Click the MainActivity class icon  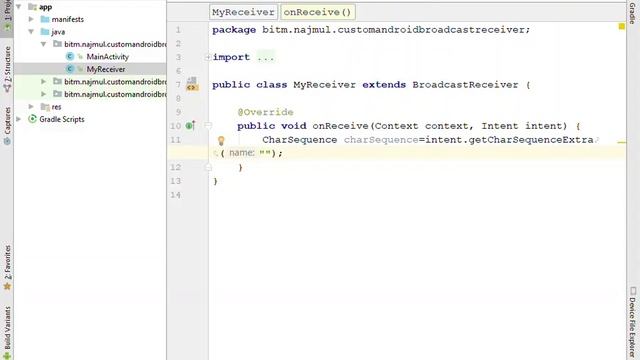[x=70, y=57]
